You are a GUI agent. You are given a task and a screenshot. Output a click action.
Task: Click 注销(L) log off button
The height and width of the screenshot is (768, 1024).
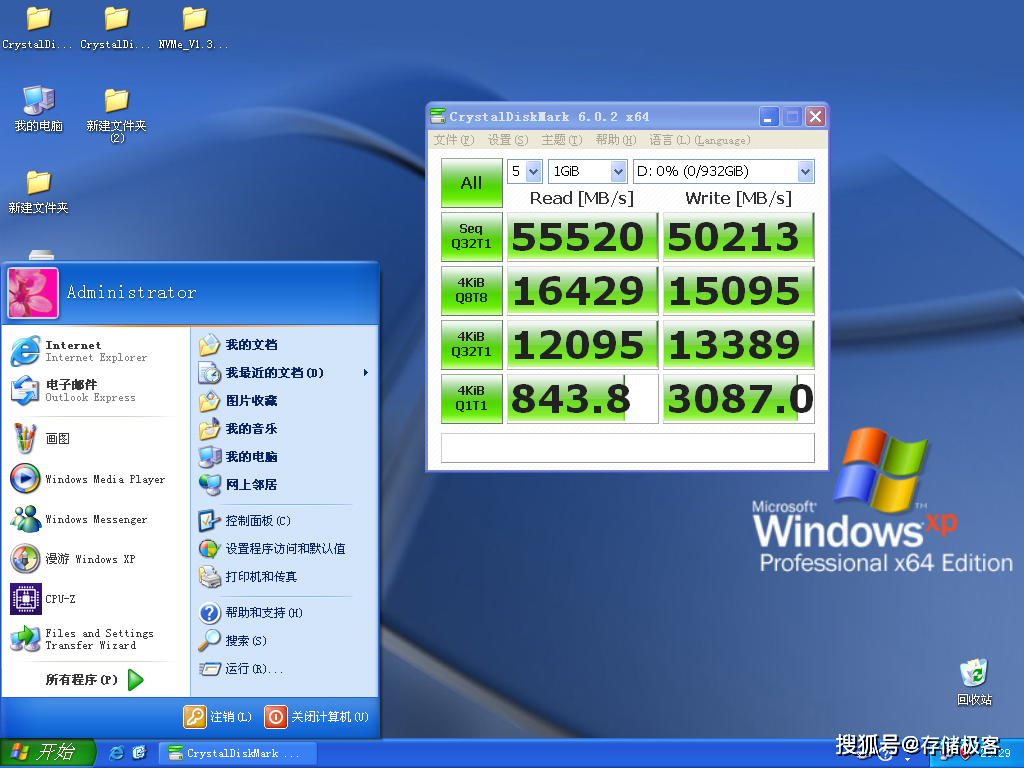(x=218, y=716)
